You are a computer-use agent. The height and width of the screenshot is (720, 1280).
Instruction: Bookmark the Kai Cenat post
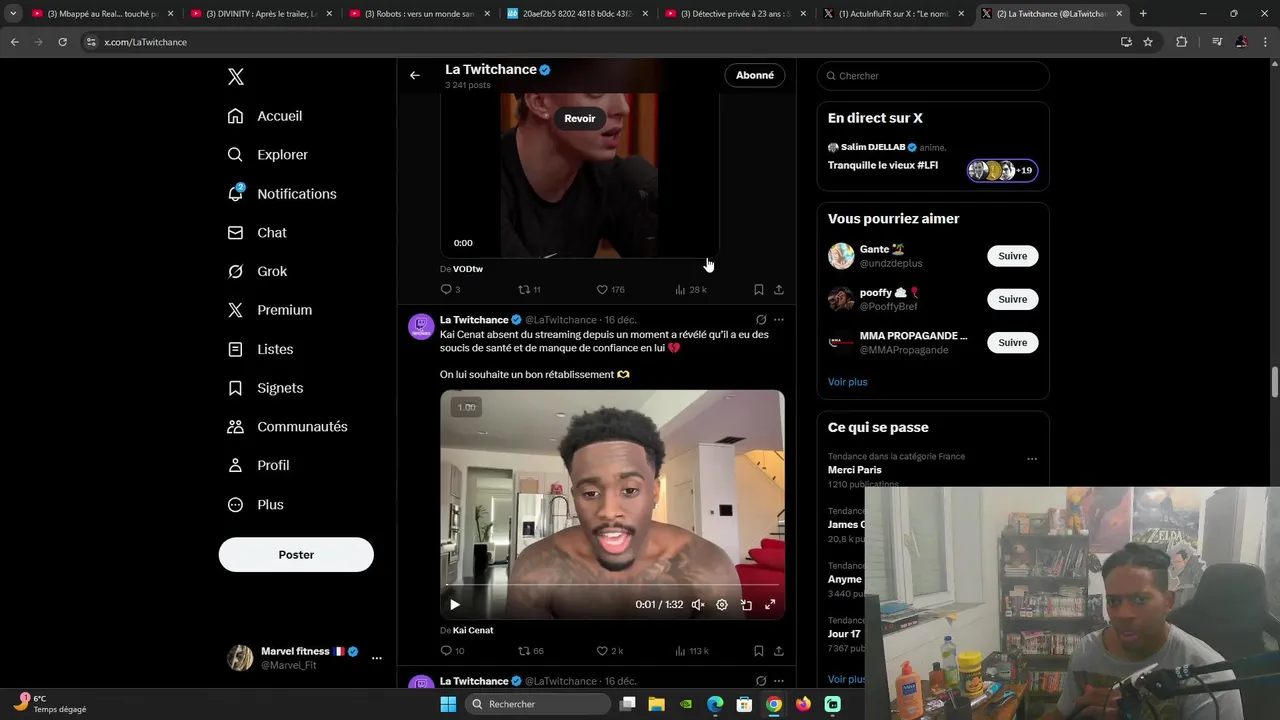759,651
